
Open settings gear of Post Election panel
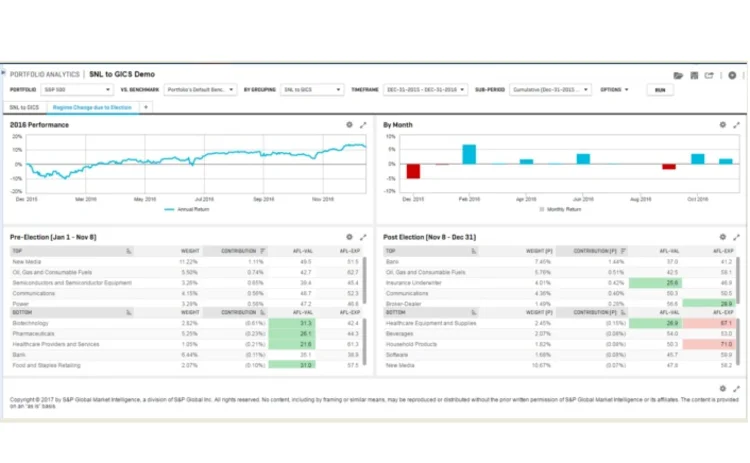point(722,237)
